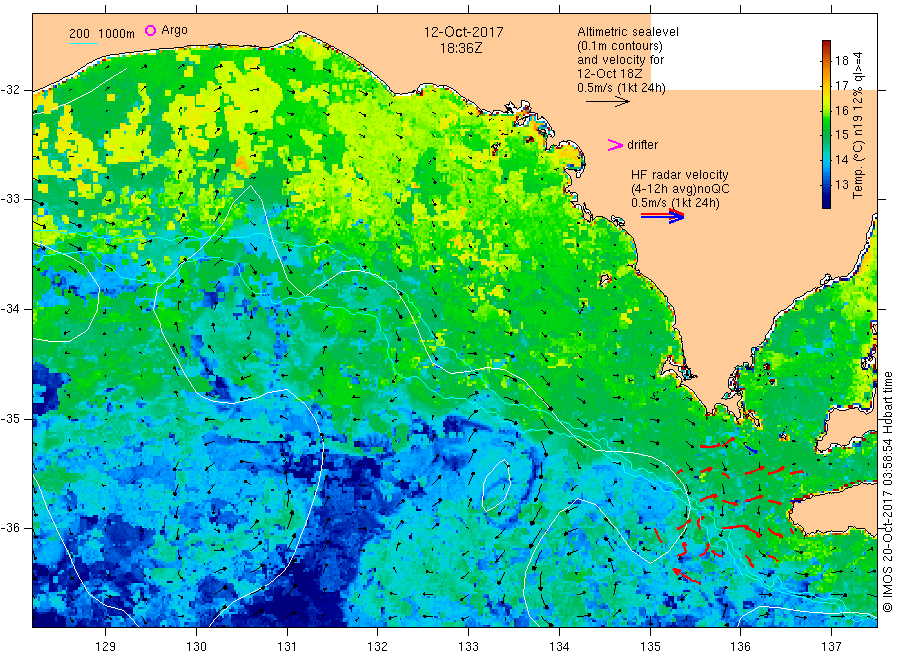The height and width of the screenshot is (660, 900).
Task: Click longitude axis label 133
Action: coord(468,647)
